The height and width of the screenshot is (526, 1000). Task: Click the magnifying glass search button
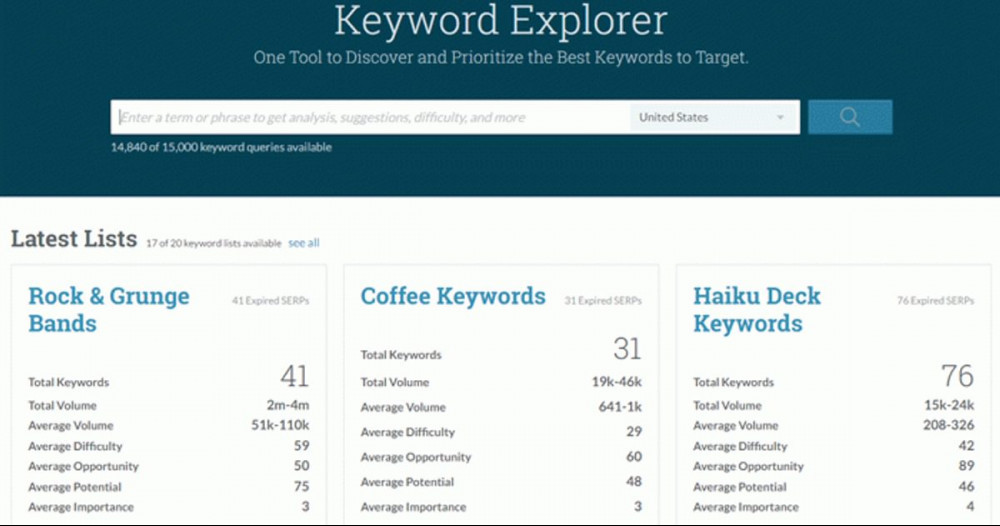850,117
